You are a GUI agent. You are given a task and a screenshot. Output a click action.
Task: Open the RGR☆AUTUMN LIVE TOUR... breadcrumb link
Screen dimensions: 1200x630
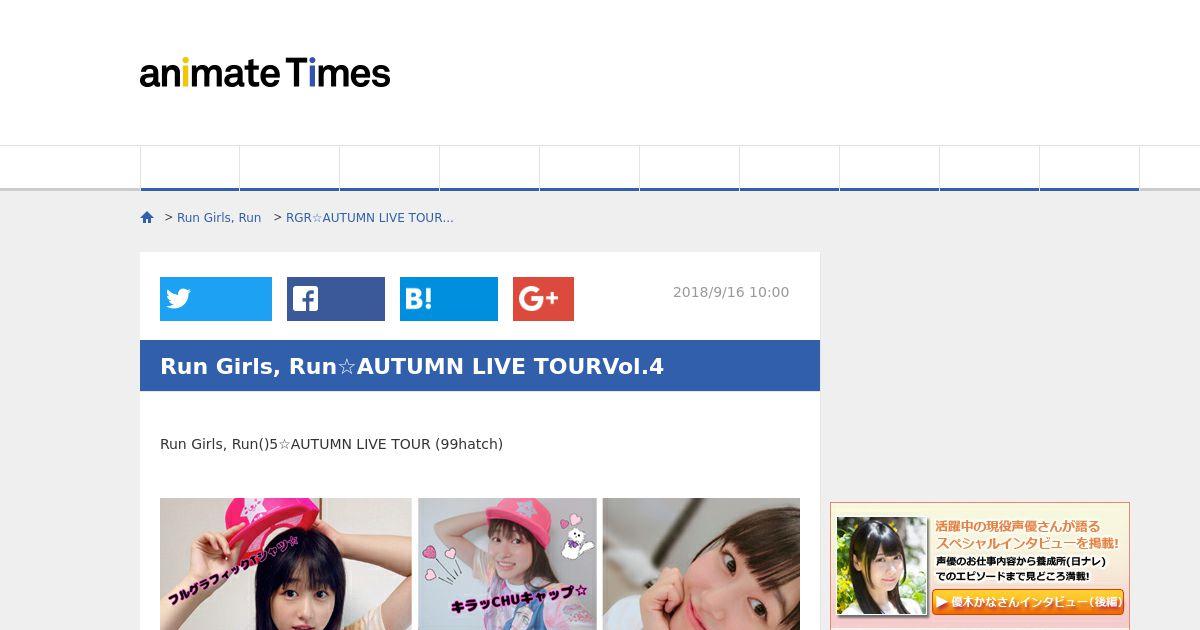coord(370,217)
